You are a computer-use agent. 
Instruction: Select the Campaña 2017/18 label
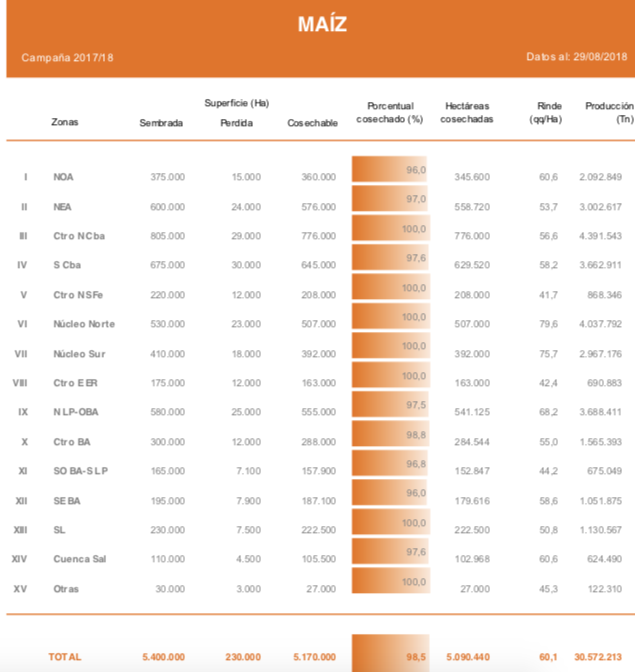click(x=67, y=57)
